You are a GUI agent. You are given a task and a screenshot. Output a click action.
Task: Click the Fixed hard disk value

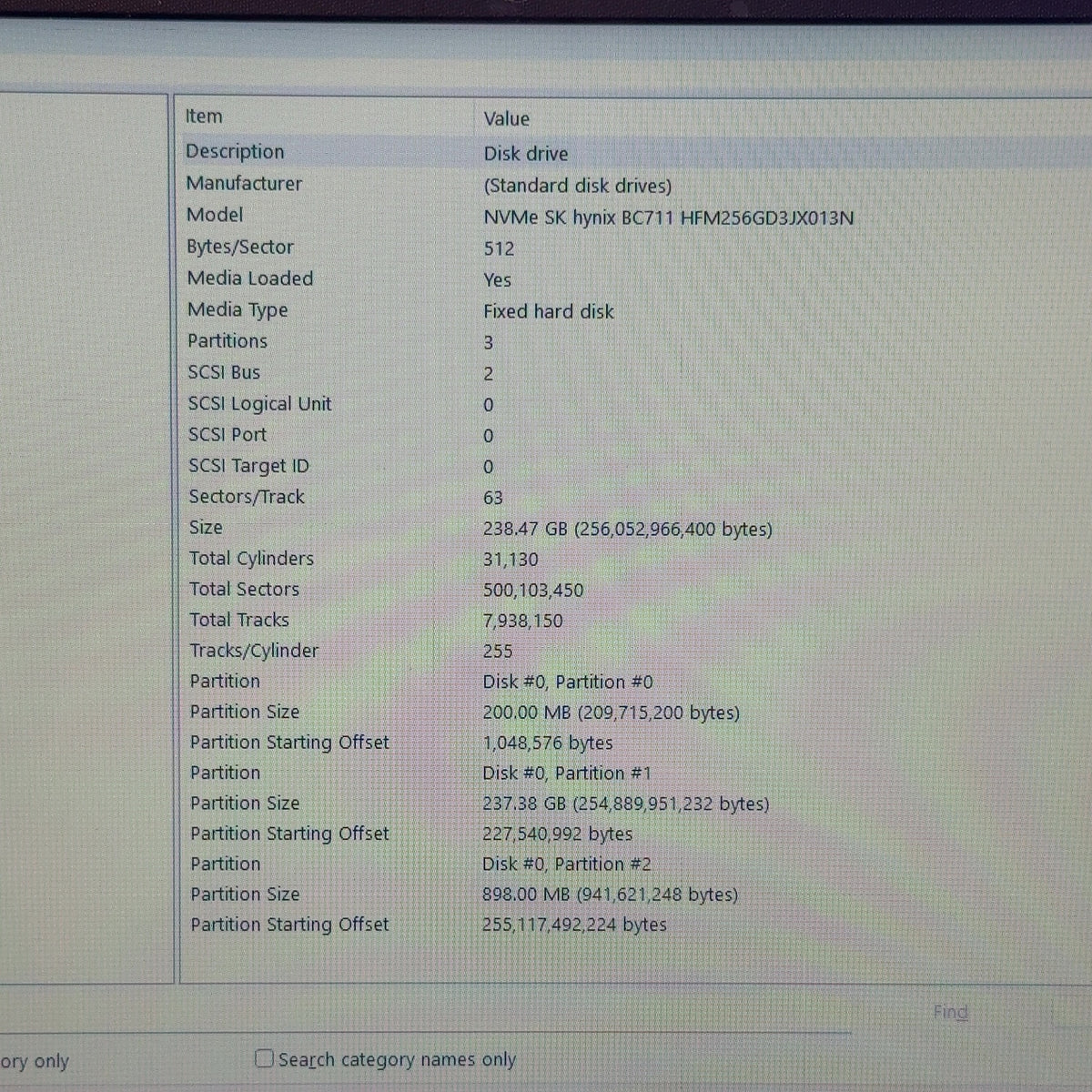pos(549,311)
